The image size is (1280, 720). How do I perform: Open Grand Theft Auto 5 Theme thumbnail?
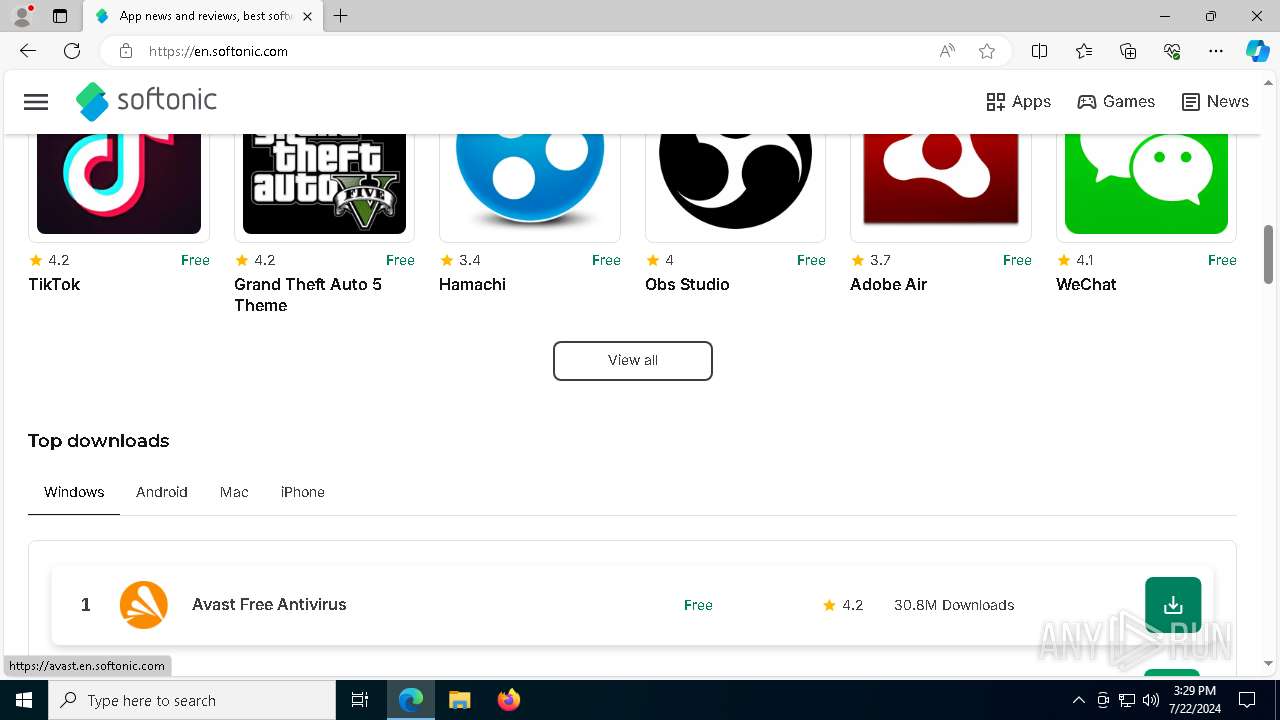point(324,184)
